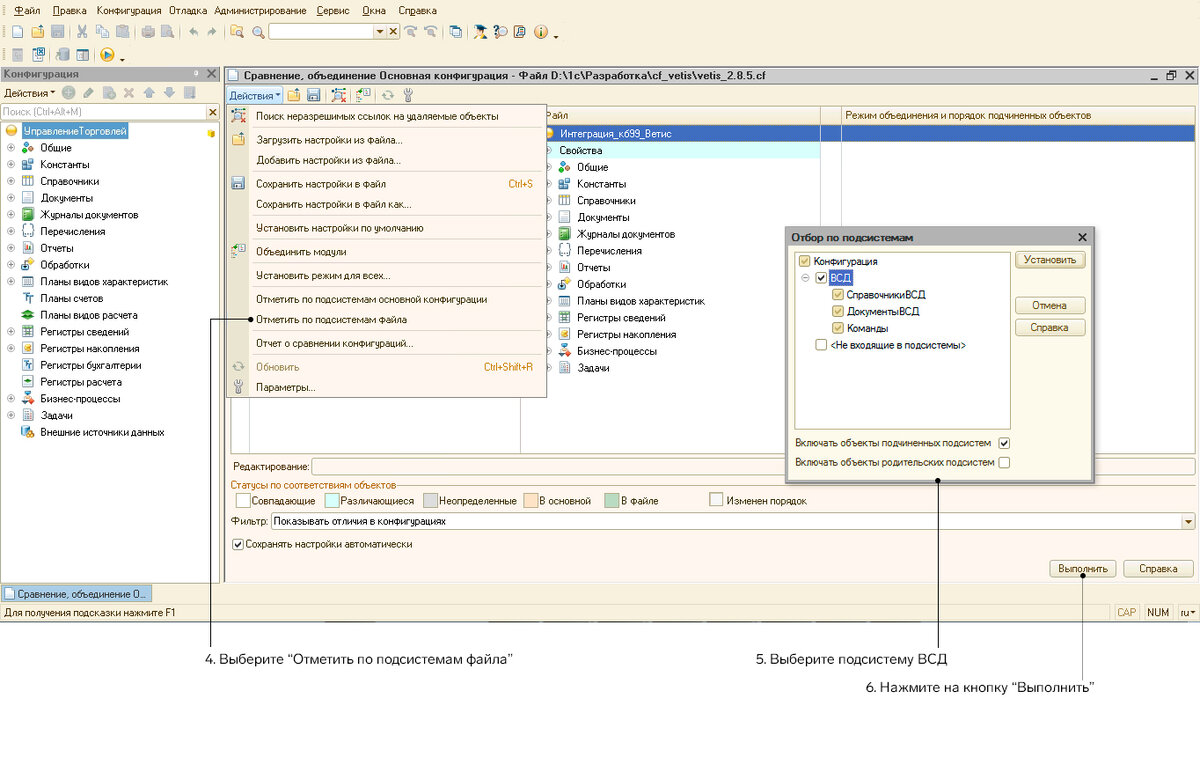Image resolution: width=1200 pixels, height=772 pixels.
Task: Click the Open file toolbar icon
Action: 38,32
